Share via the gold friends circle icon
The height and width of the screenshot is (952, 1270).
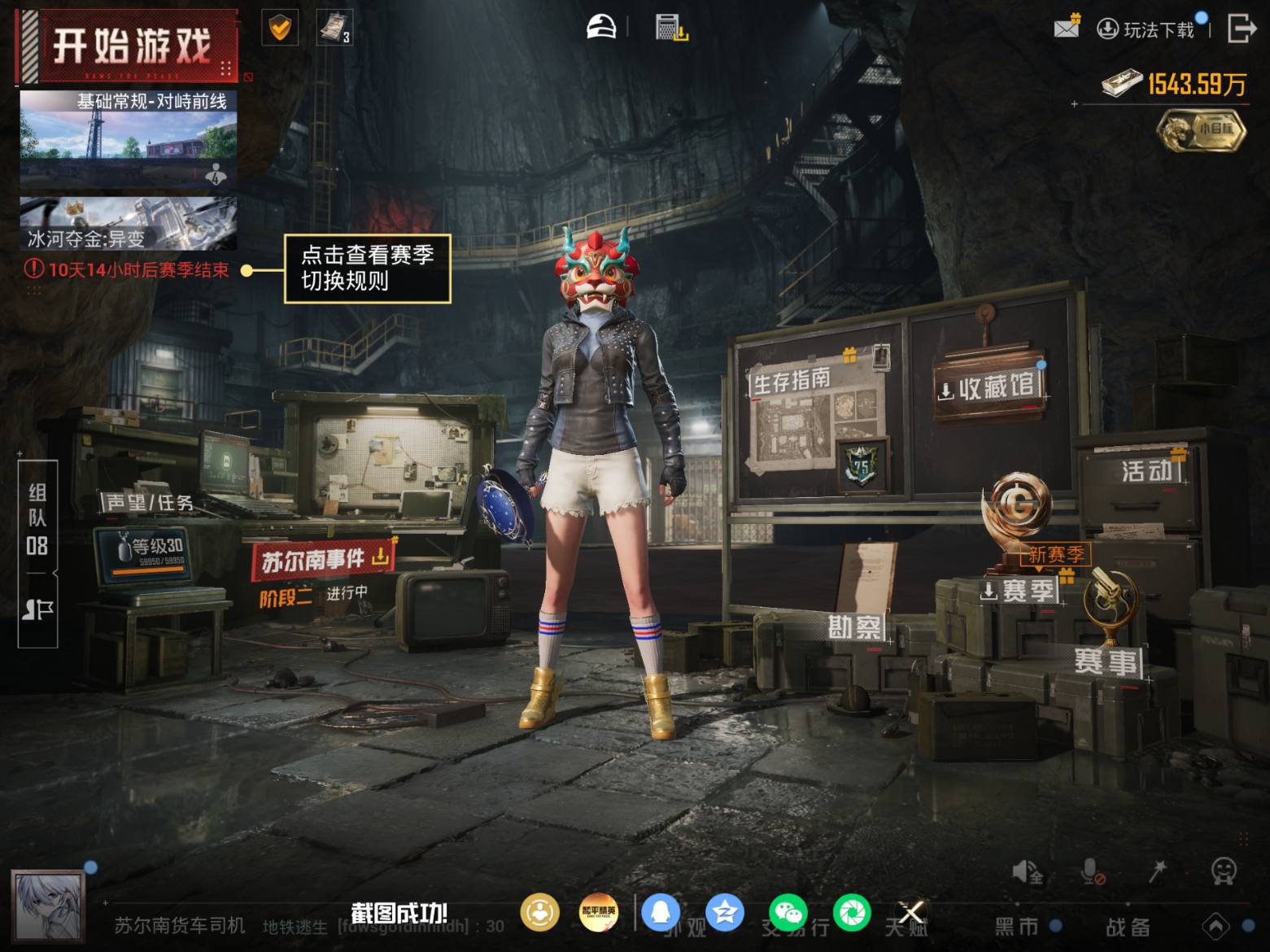(539, 912)
